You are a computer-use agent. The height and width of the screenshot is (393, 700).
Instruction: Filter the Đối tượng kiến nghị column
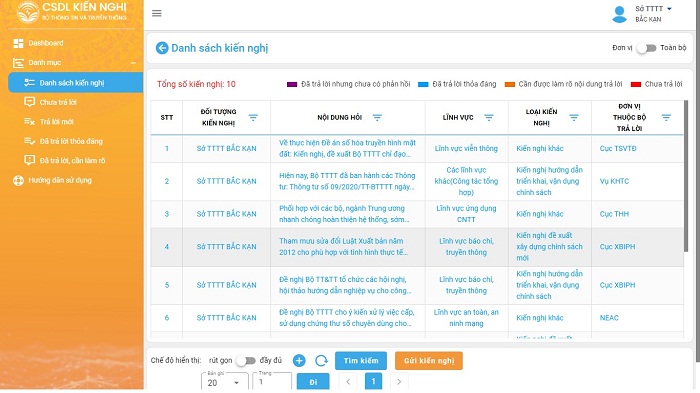(x=253, y=117)
